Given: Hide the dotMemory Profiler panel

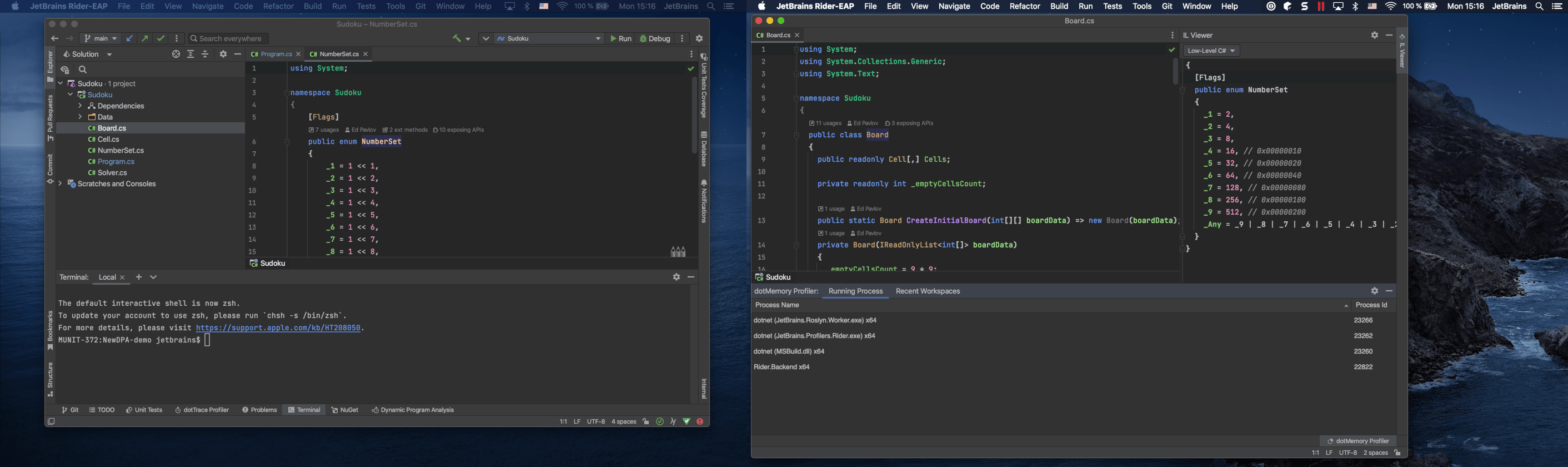Looking at the screenshot, I should pos(1389,291).
